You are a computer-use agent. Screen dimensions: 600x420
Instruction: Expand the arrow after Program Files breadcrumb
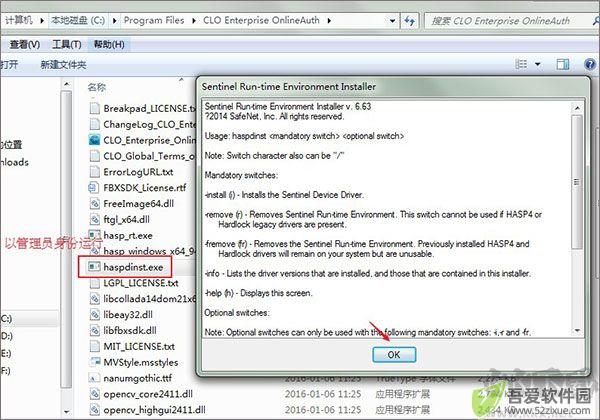click(x=194, y=21)
